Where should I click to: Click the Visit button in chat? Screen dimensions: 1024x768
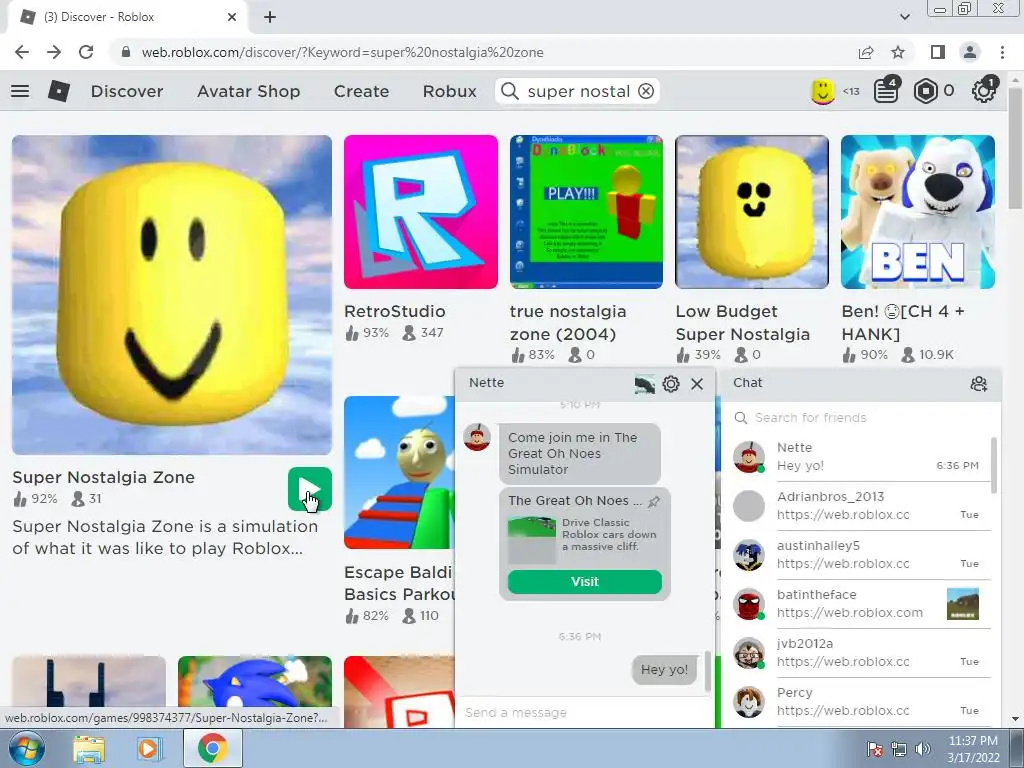pos(584,582)
